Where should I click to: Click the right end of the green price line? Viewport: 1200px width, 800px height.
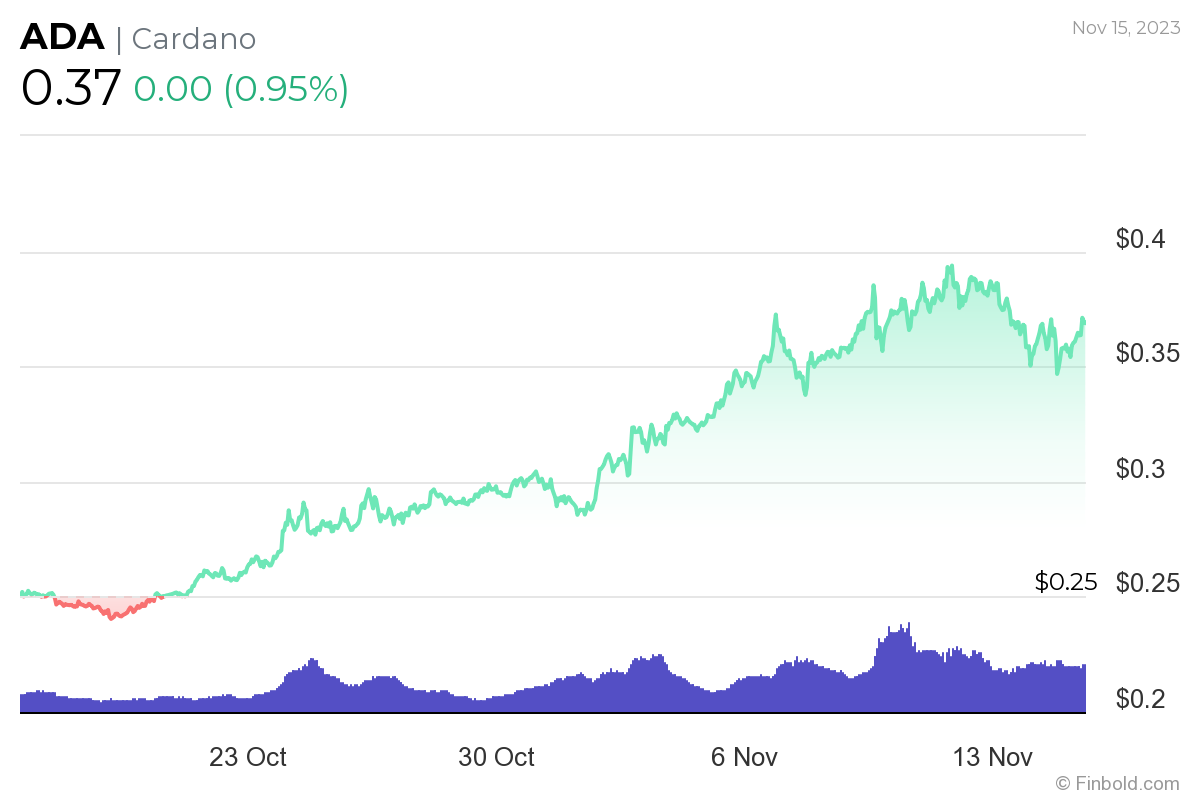(1083, 320)
